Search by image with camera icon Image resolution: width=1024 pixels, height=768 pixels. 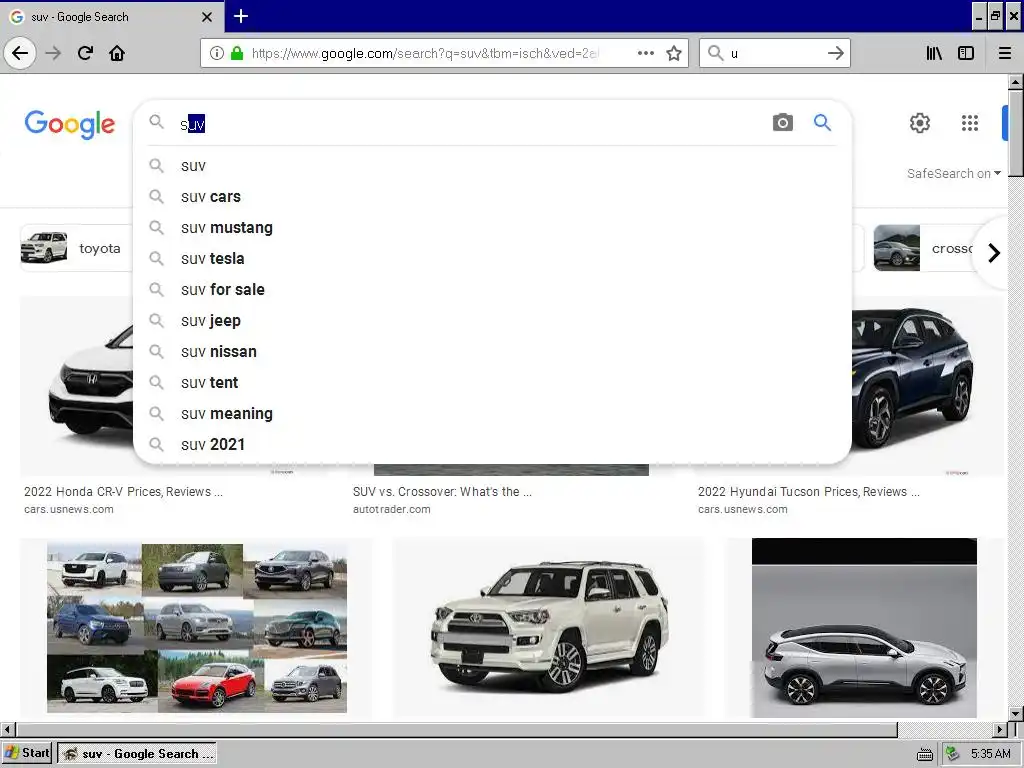[782, 122]
